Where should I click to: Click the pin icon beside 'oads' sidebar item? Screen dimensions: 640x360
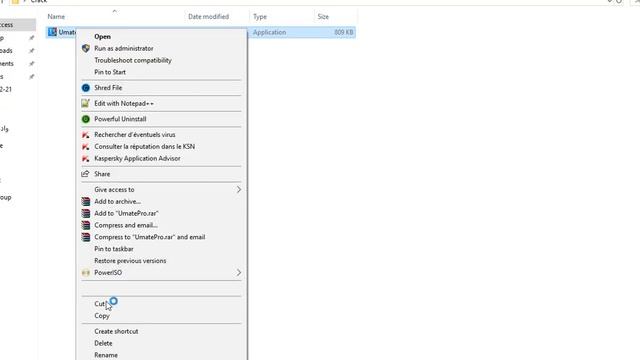(31, 51)
